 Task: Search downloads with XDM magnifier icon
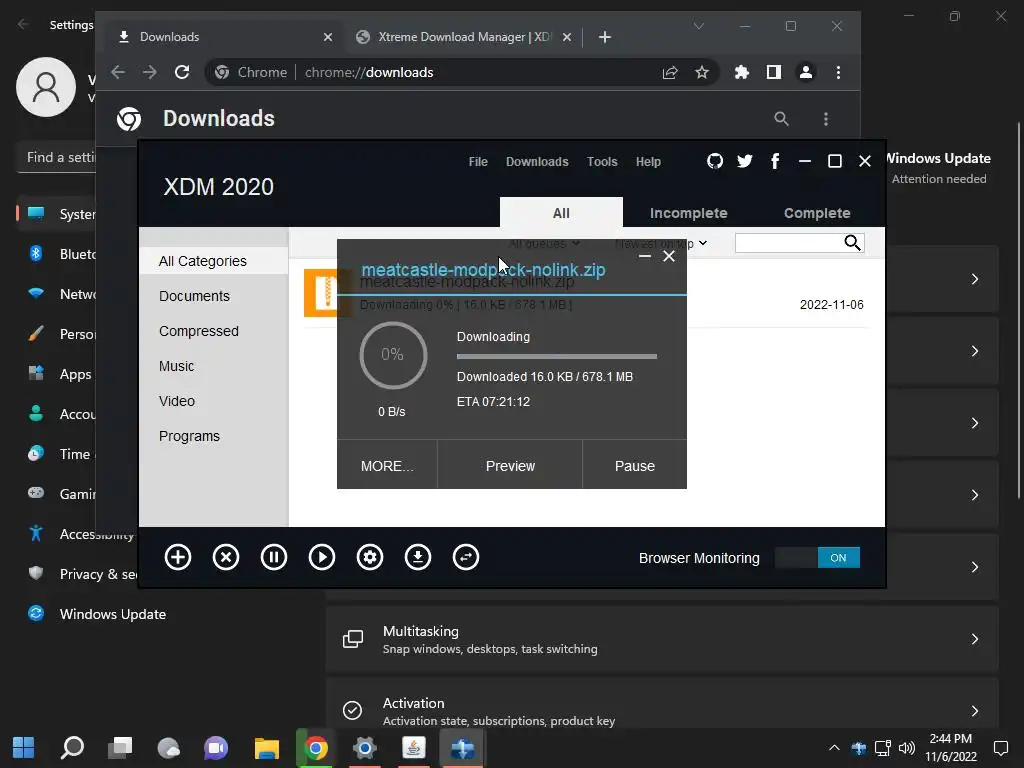852,243
